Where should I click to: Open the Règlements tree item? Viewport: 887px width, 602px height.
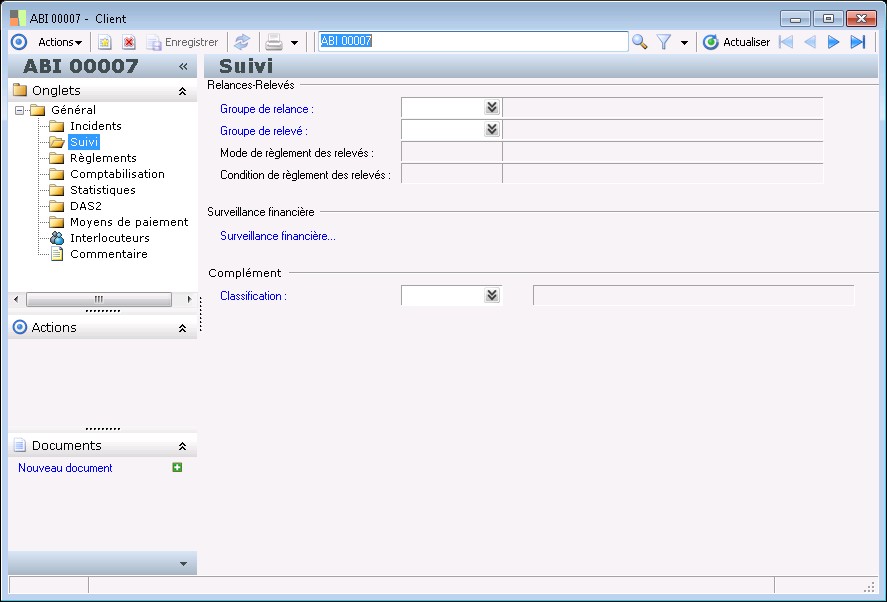pyautogui.click(x=103, y=158)
